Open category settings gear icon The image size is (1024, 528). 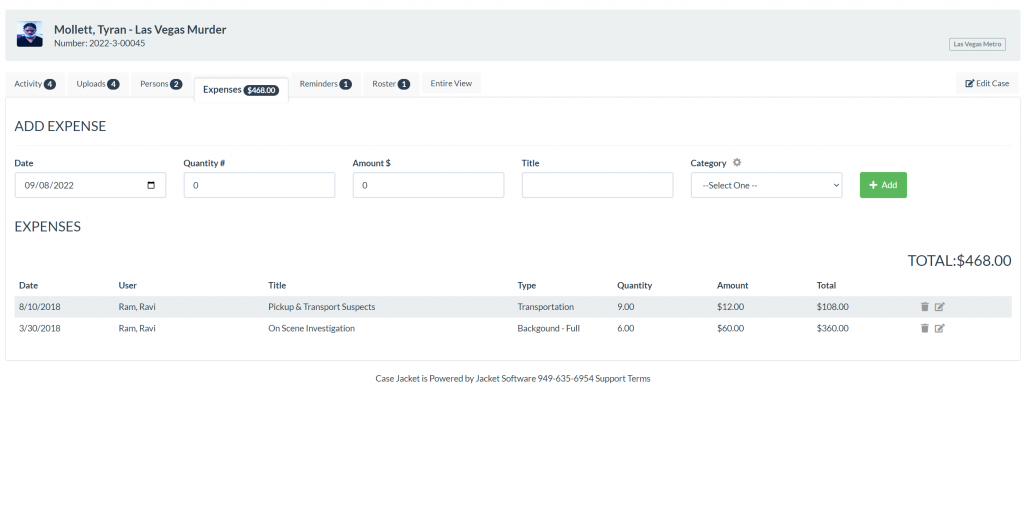[x=737, y=163]
